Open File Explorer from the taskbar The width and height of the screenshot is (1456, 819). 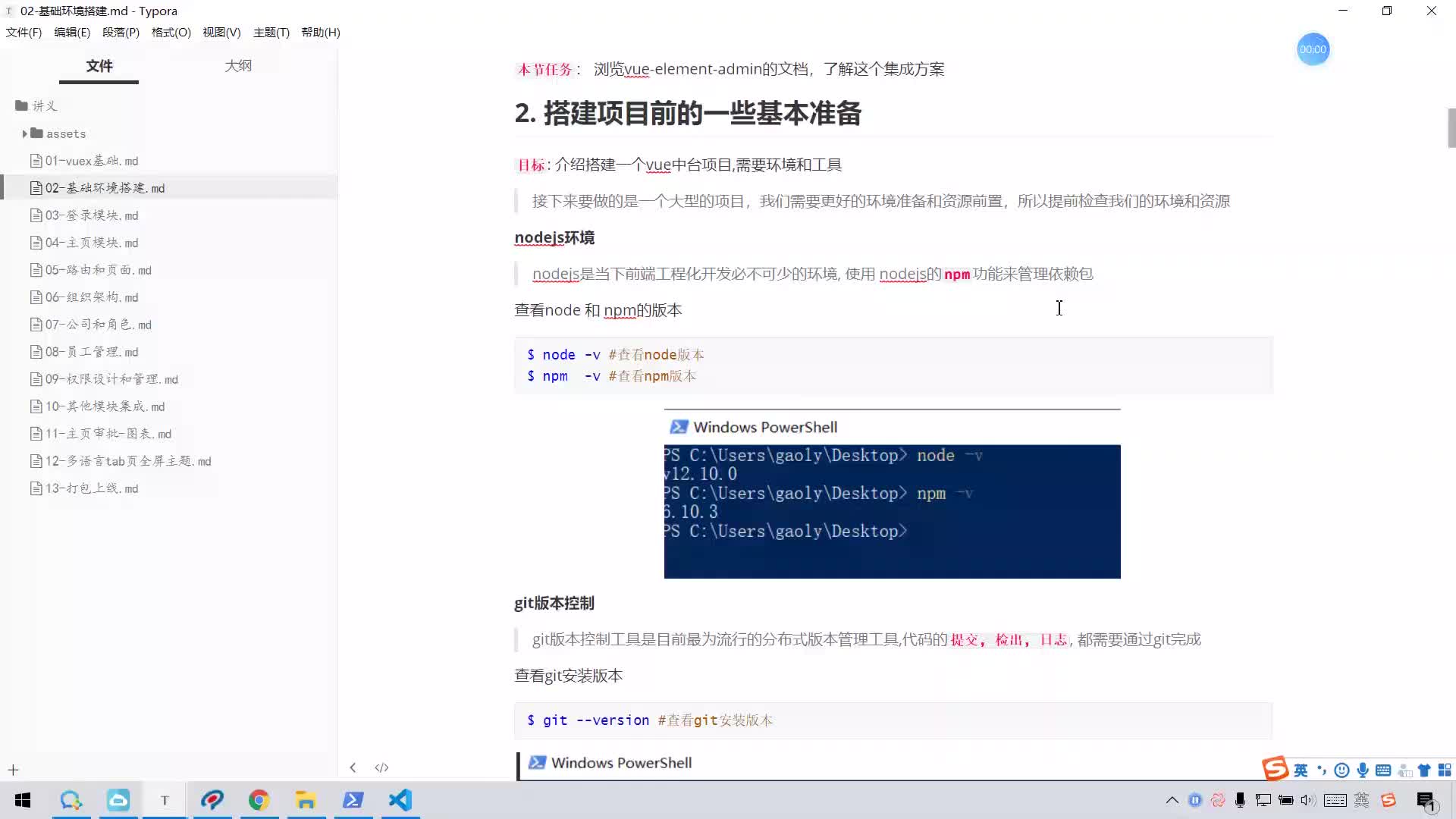[x=306, y=800]
